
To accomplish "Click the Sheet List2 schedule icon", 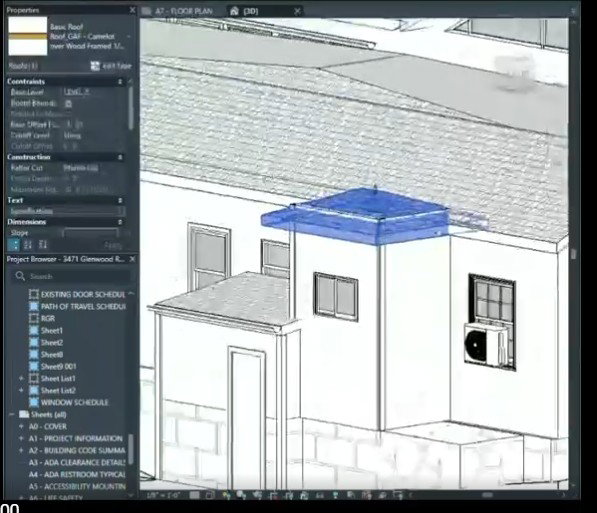I will (34, 390).
